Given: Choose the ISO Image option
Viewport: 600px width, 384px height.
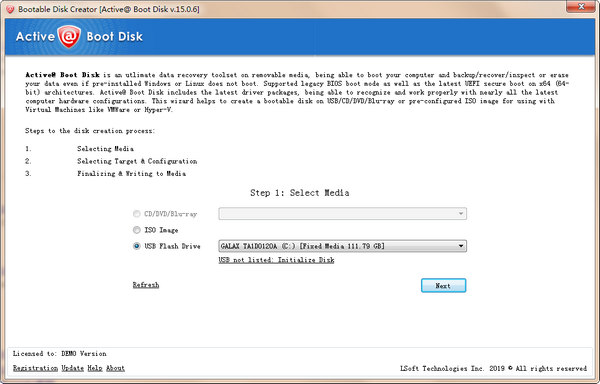Looking at the screenshot, I should pyautogui.click(x=137, y=230).
